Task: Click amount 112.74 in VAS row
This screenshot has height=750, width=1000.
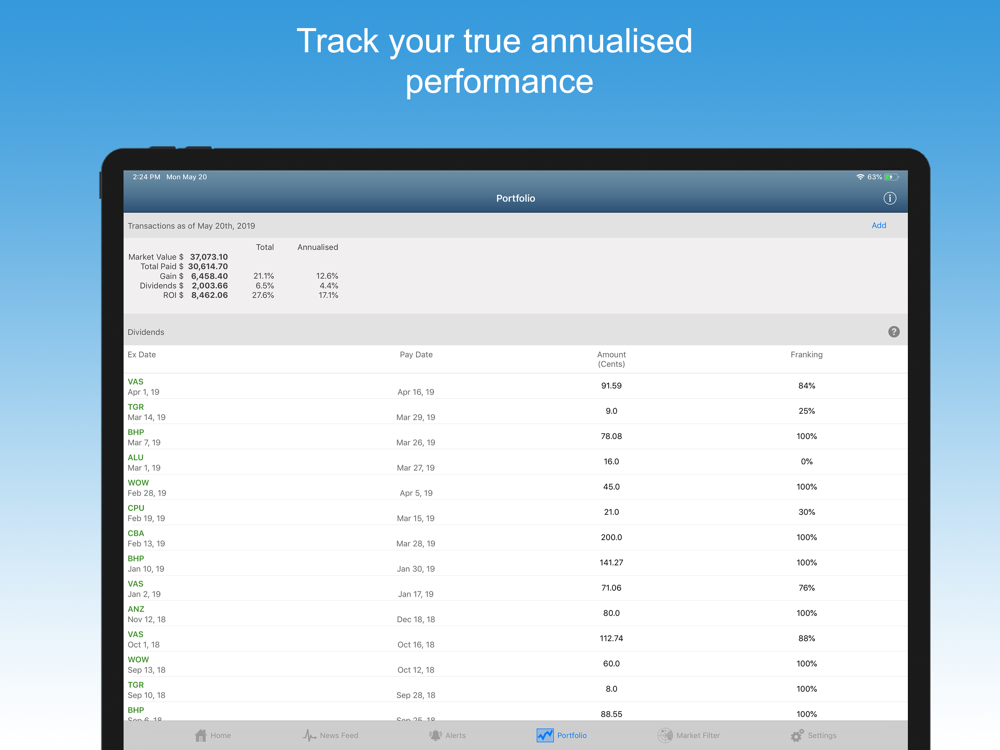Action: (x=611, y=638)
